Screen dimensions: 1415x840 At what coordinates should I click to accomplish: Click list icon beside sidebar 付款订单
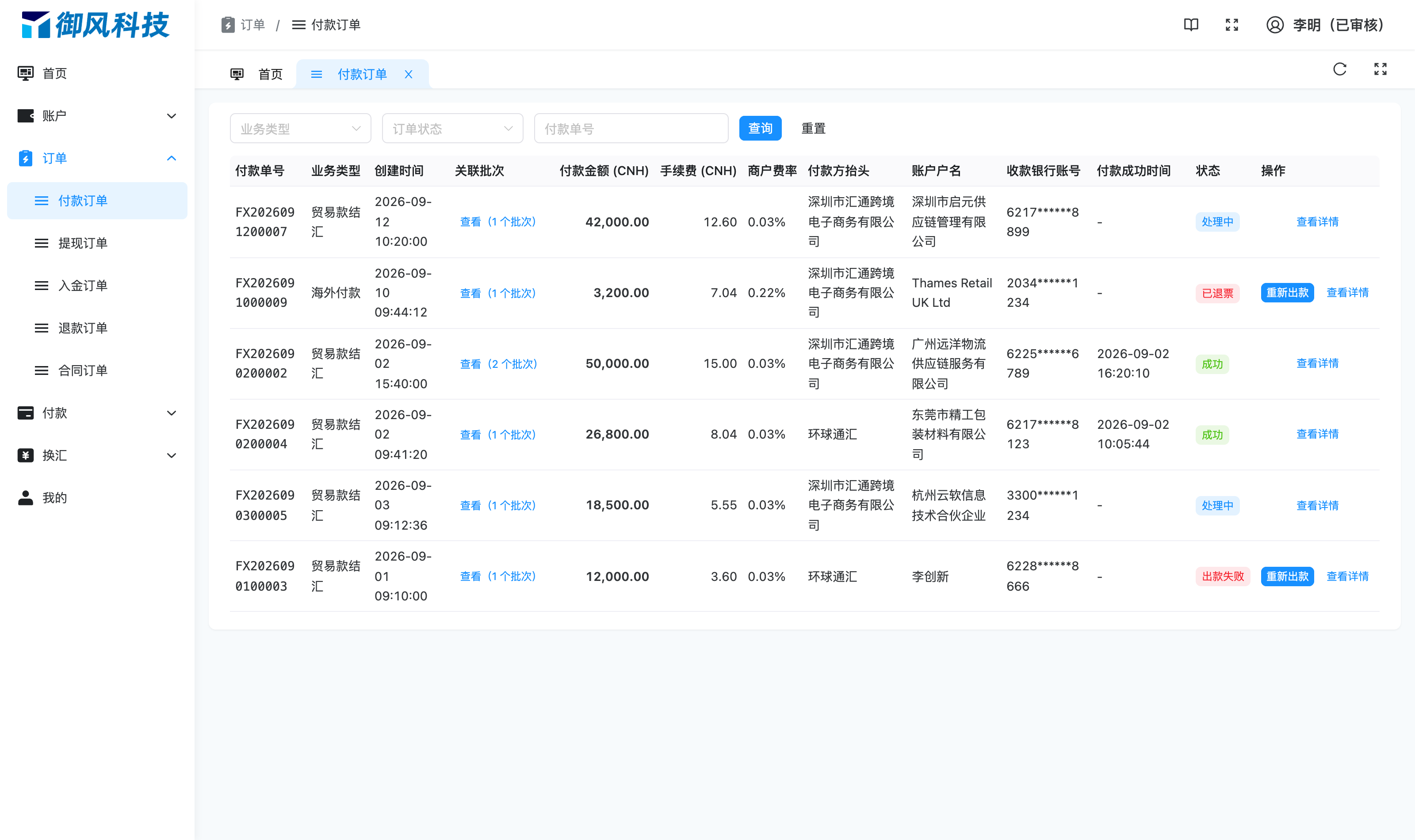tap(41, 200)
